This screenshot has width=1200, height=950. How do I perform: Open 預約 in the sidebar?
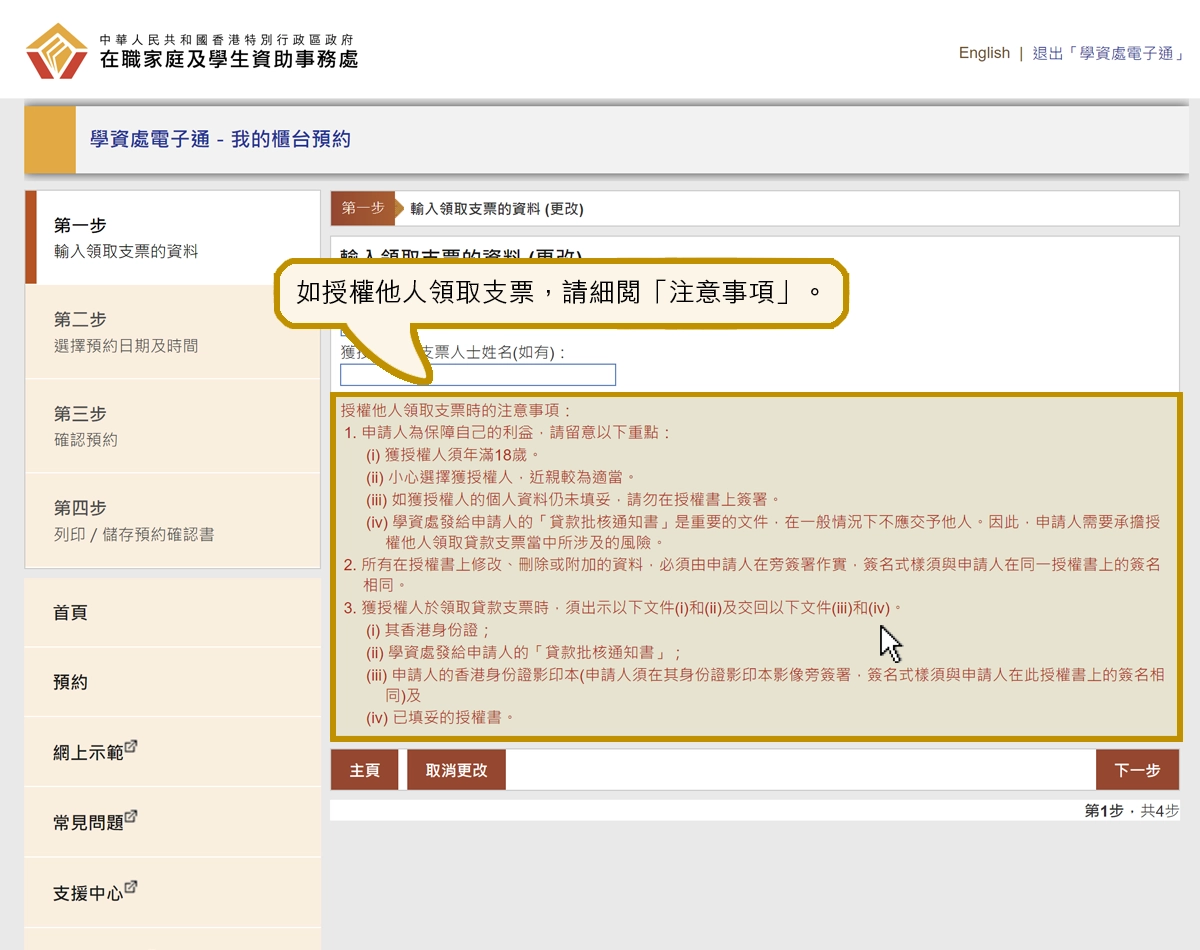pos(68,683)
